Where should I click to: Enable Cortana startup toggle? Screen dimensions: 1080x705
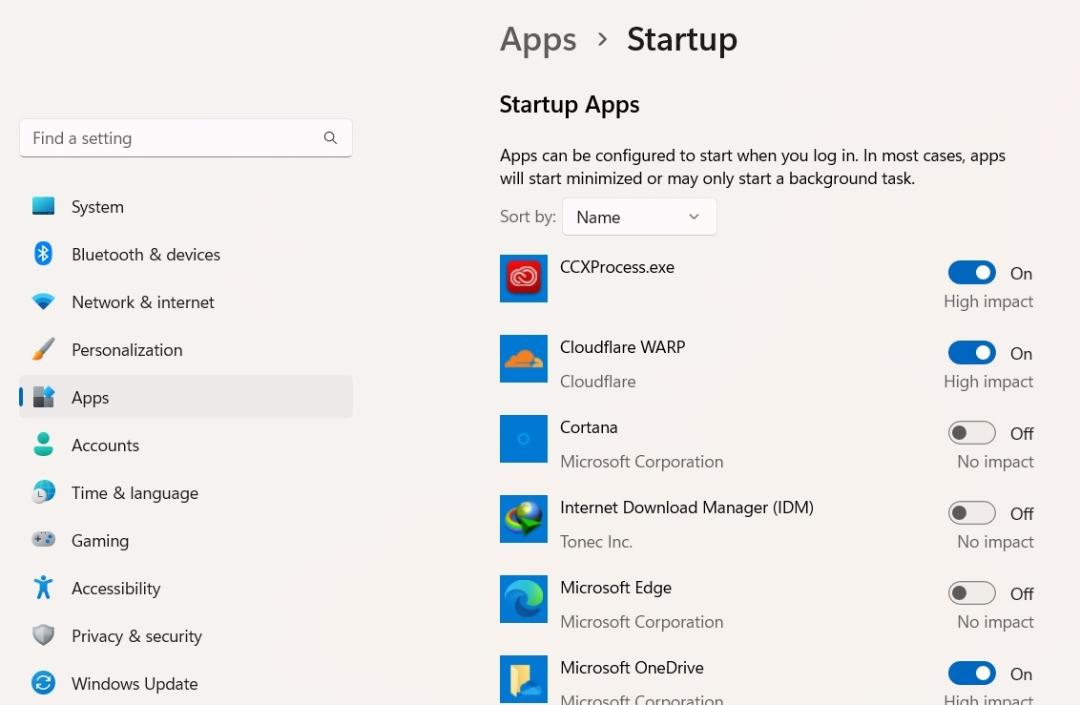point(971,433)
